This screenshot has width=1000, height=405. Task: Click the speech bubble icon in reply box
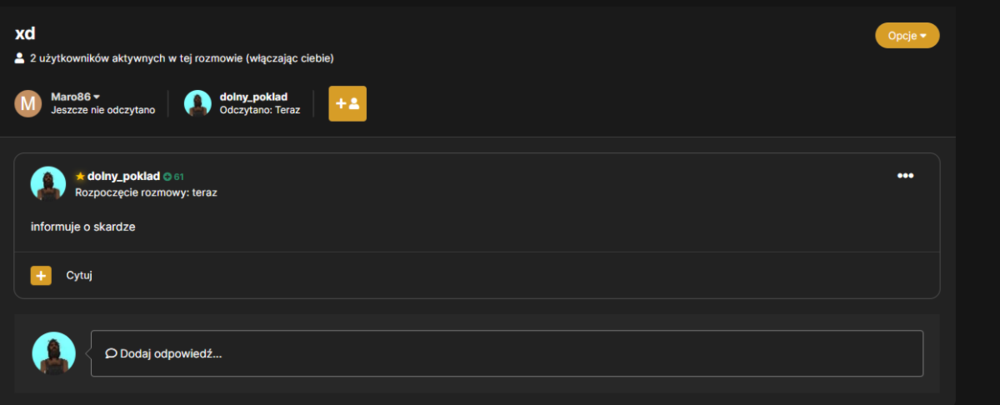point(111,353)
